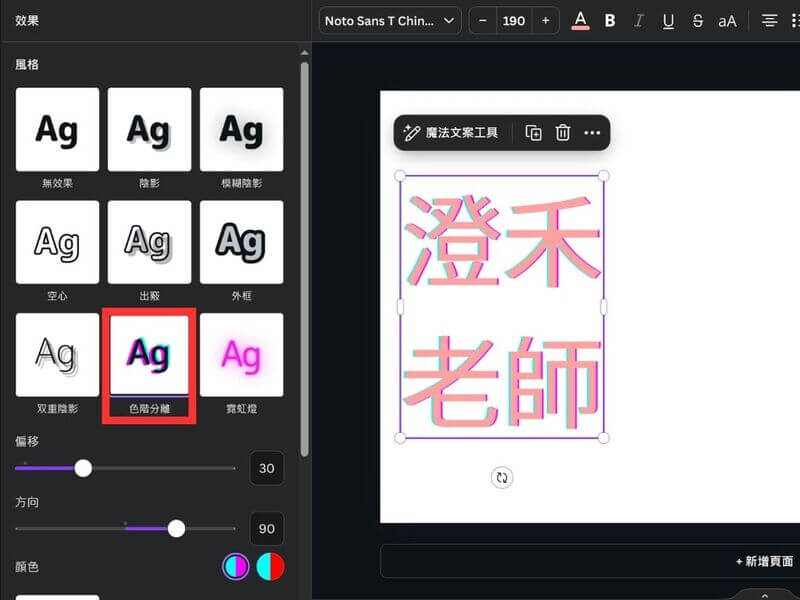
Task: Decrease font size with minus button
Action: click(x=484, y=21)
